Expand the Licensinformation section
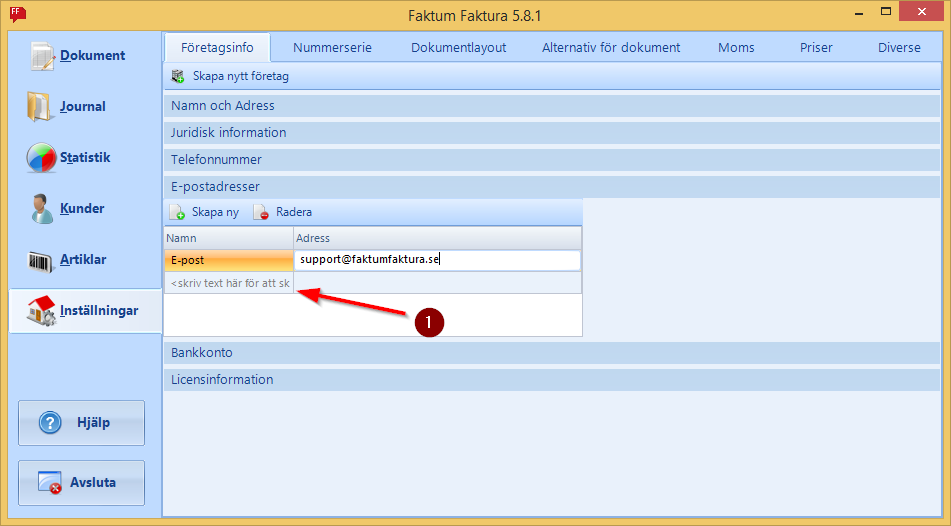The image size is (951, 526). click(552, 380)
